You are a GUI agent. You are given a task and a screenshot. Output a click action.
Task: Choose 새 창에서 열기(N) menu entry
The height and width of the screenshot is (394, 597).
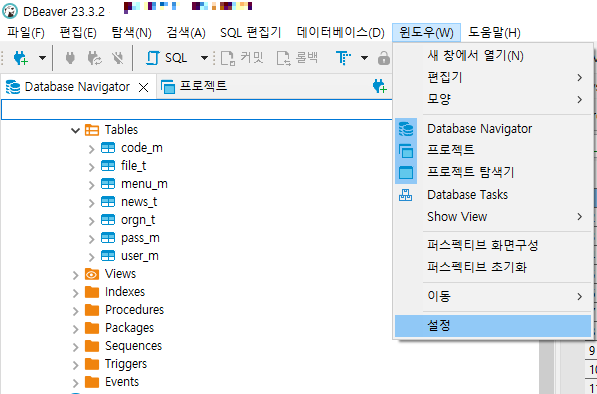tap(493, 56)
